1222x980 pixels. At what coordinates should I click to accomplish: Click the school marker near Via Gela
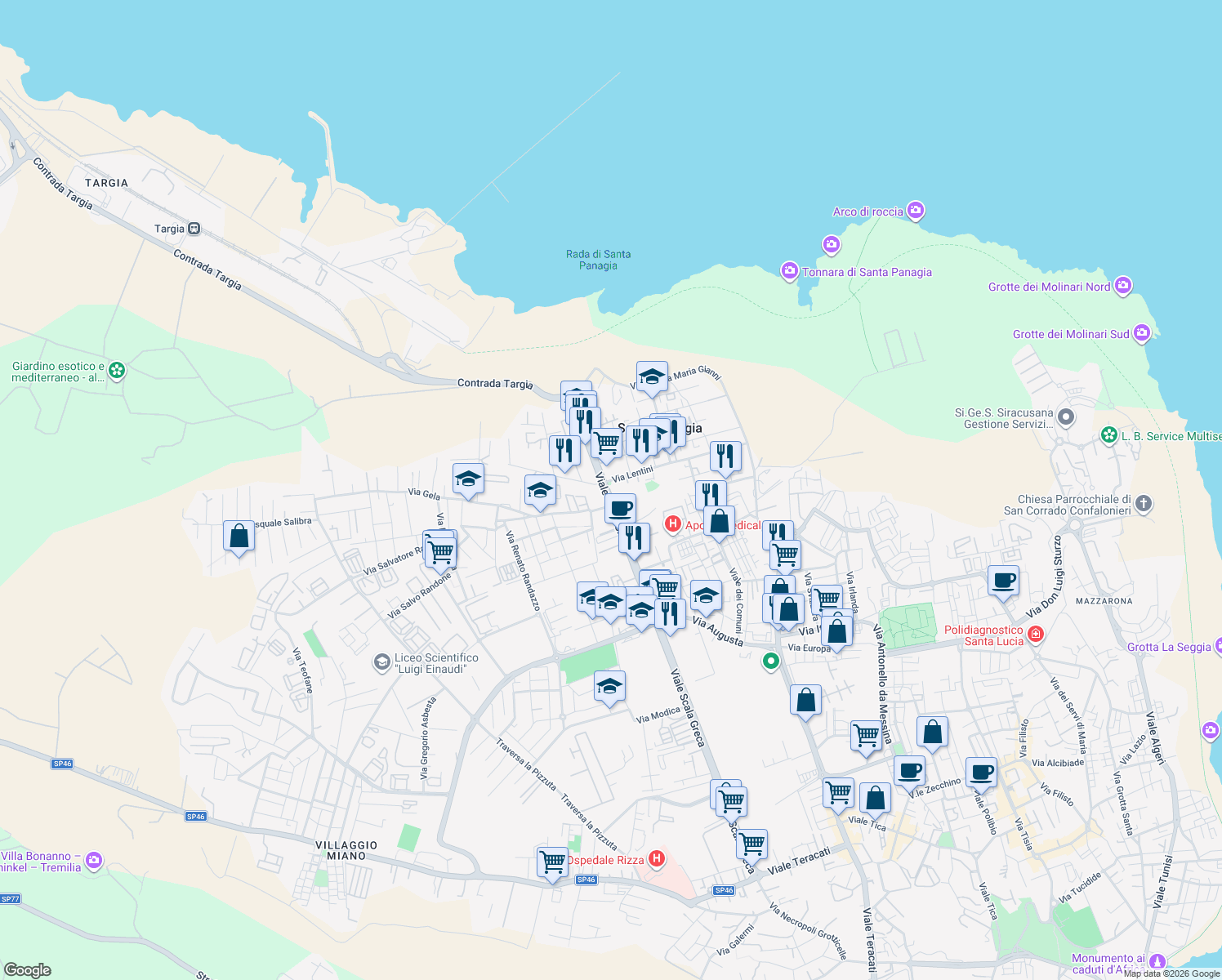[x=468, y=480]
